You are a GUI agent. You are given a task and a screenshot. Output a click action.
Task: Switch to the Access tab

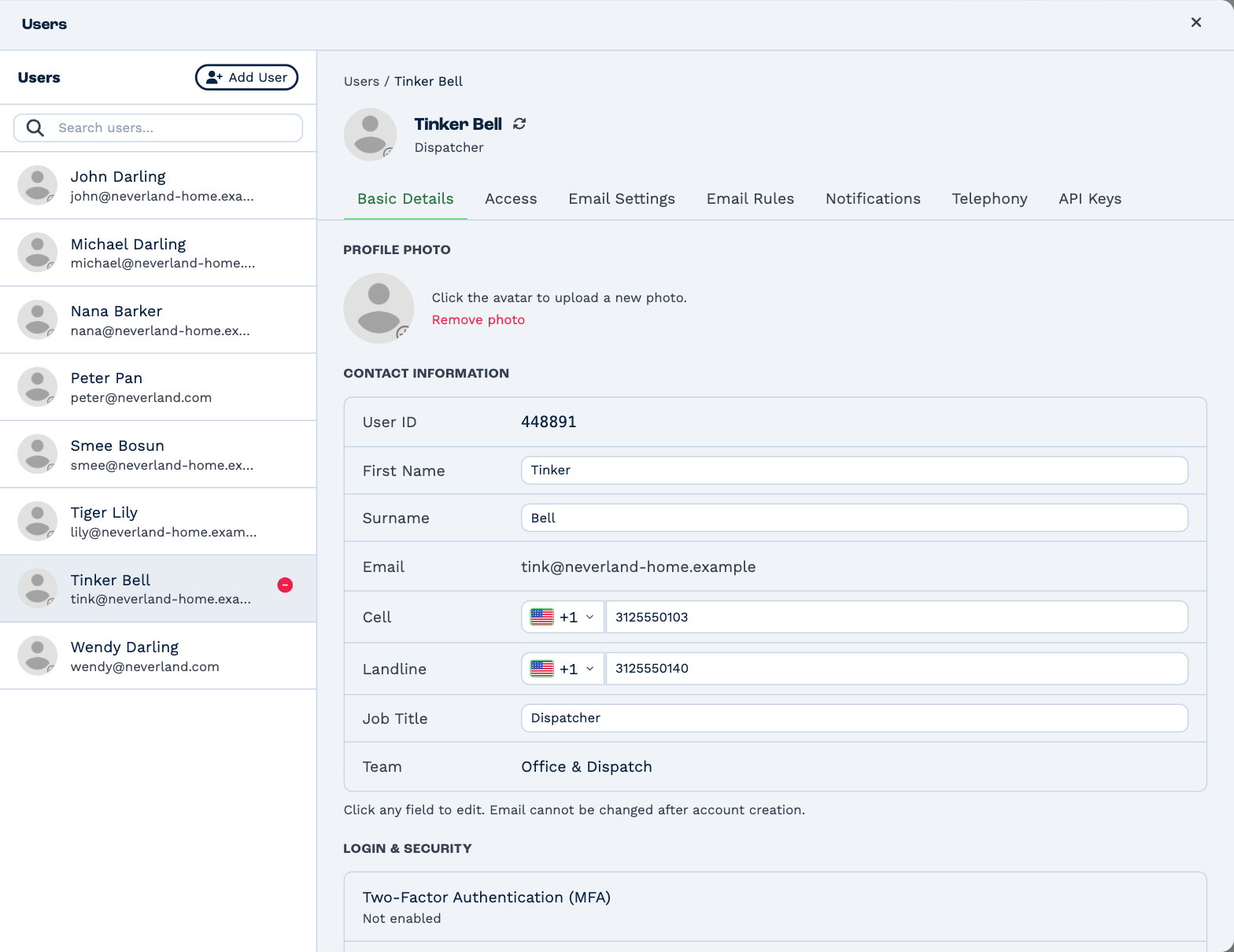tap(511, 199)
